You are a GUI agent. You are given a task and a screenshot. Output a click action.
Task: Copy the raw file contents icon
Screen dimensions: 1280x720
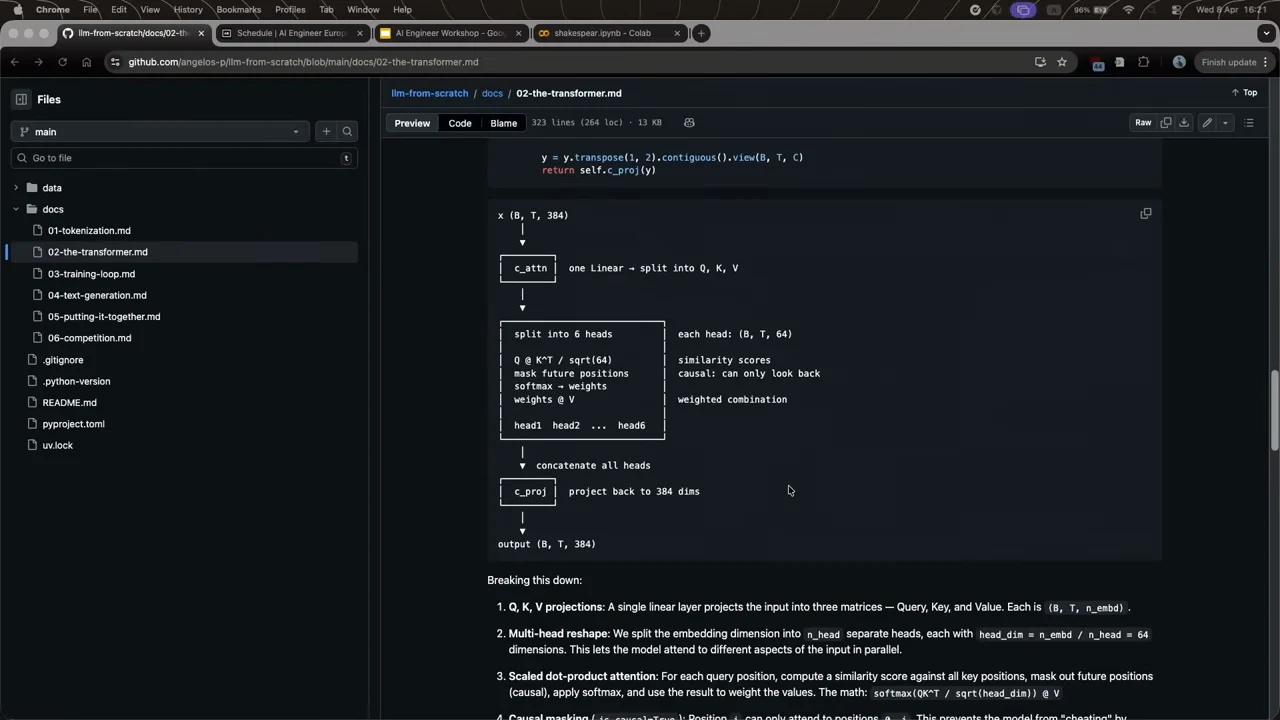[1166, 122]
